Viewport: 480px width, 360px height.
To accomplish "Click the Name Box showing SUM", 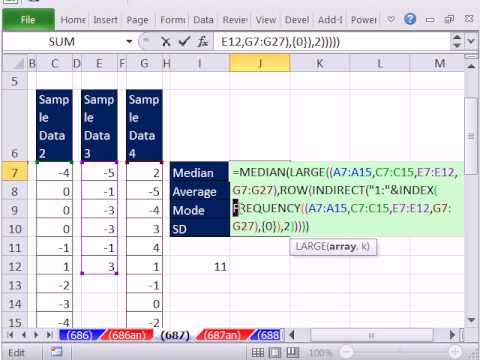I will 63,42.
